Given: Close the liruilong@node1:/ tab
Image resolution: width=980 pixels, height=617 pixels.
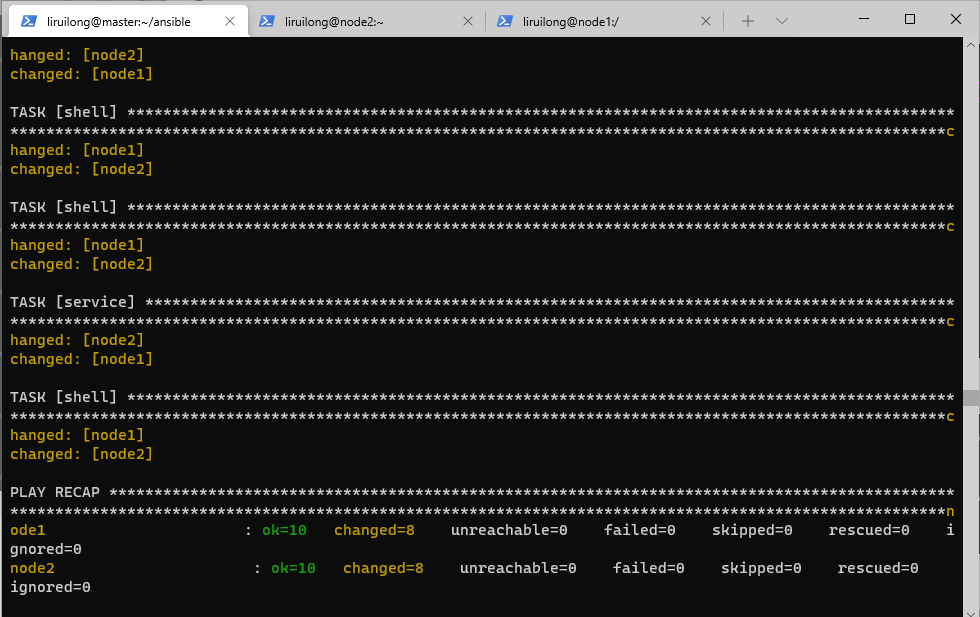Looking at the screenshot, I should tap(706, 21).
